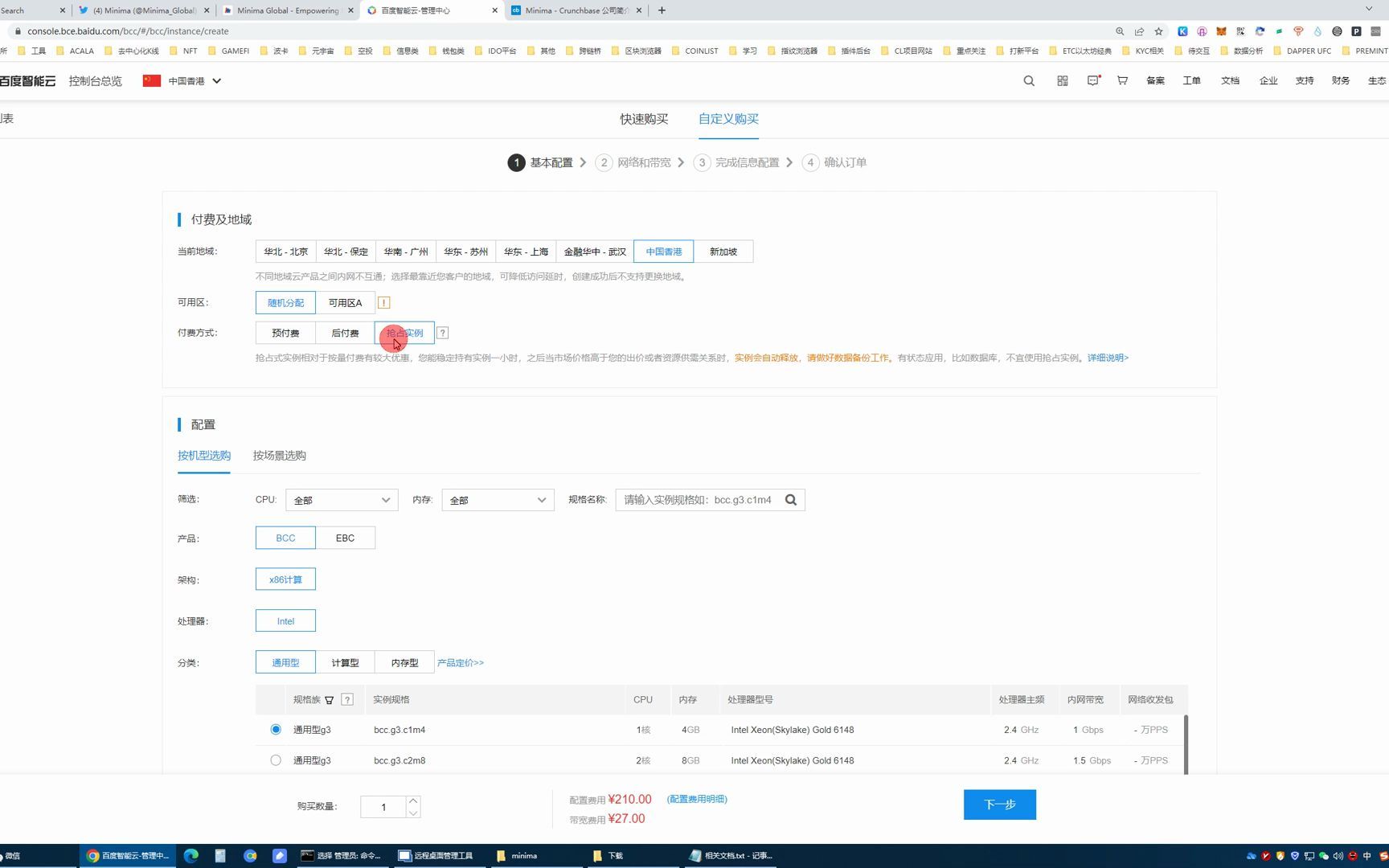
Task: Decrease purchase quantity with down arrow
Action: 413,813
